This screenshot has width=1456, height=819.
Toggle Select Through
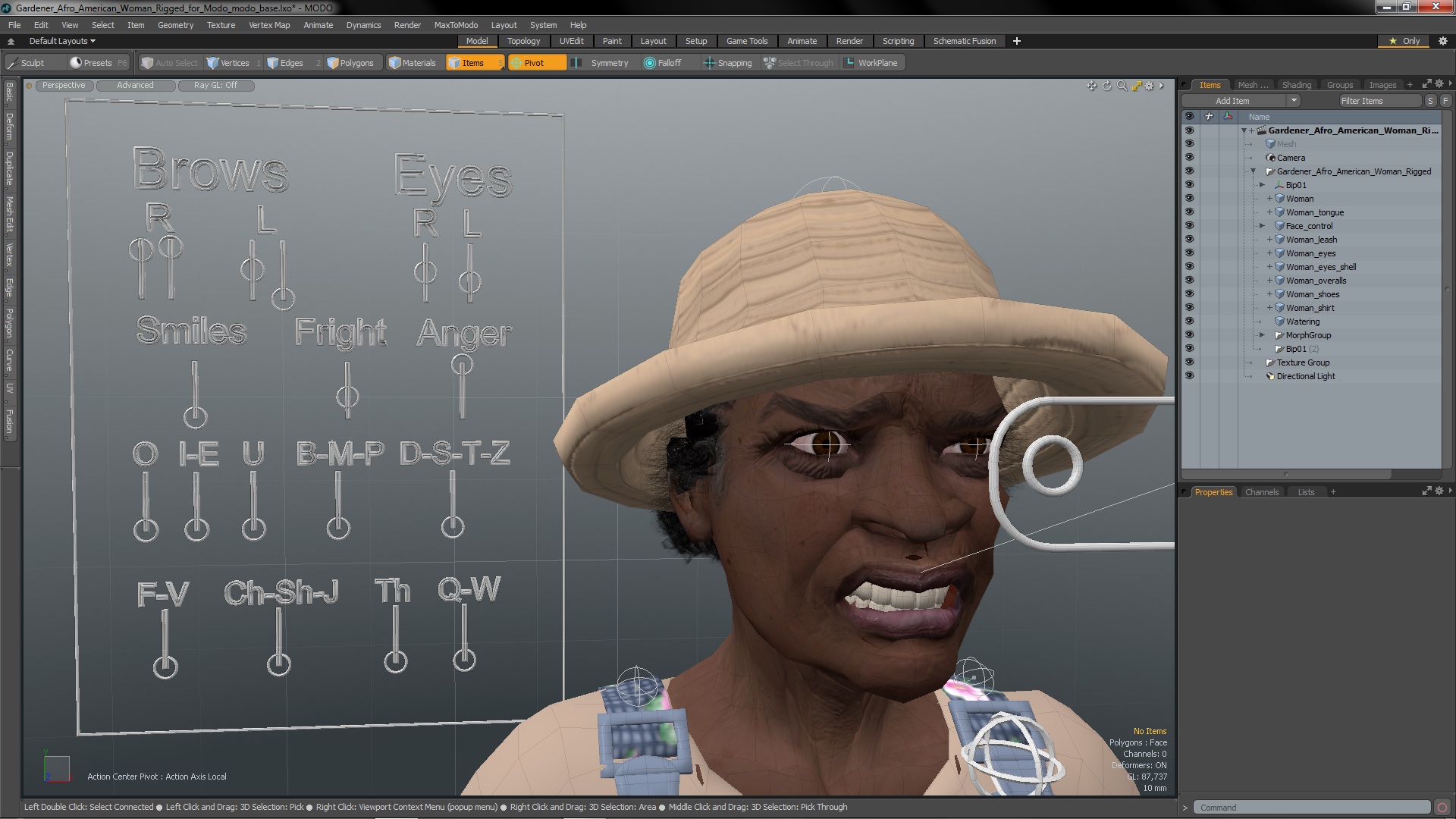pyautogui.click(x=799, y=63)
